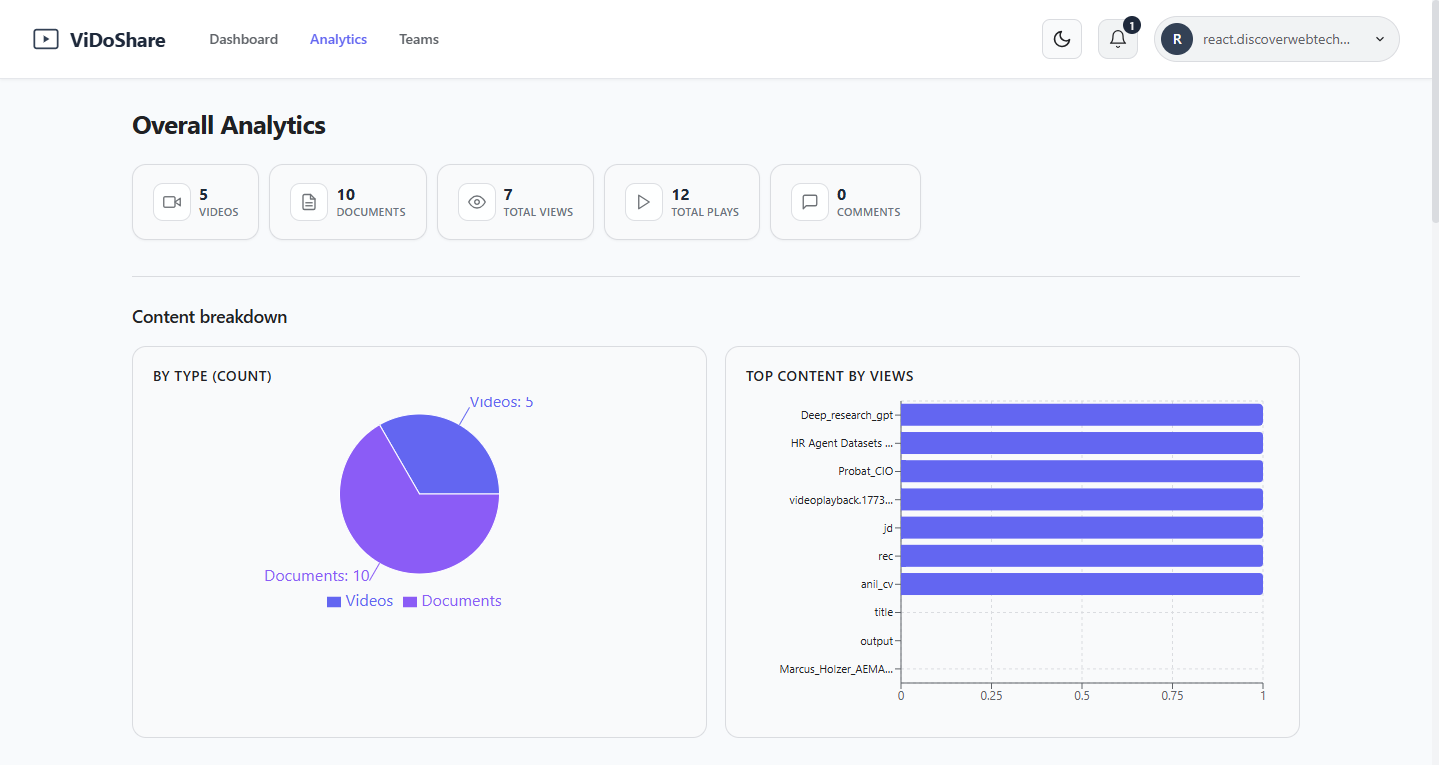Screen dimensions: 1439x765
Task: Select the Videos pie slice
Action: click(448, 455)
